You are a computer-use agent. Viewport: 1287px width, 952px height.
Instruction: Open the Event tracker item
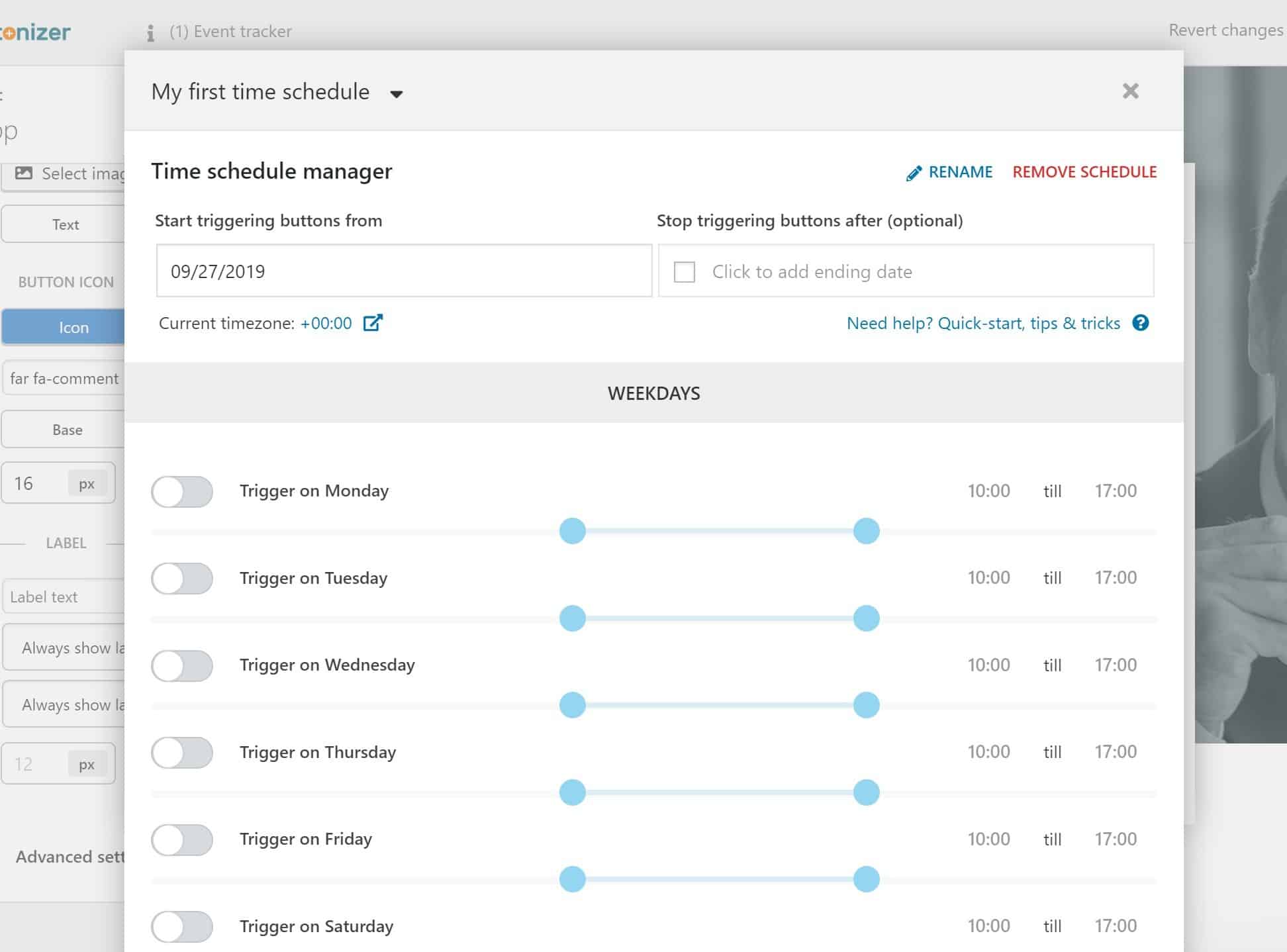(230, 31)
